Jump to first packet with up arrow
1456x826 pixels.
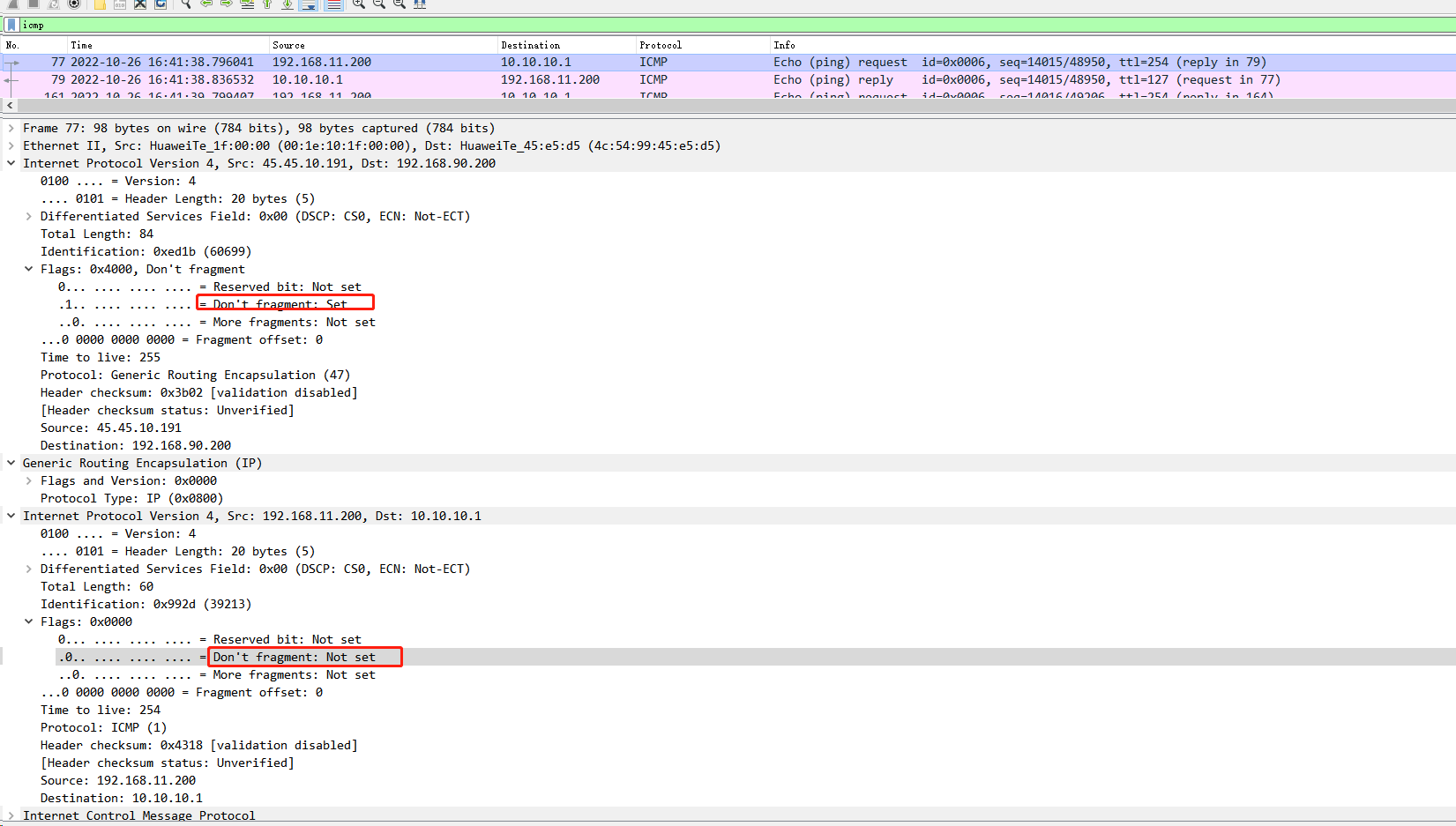tap(267, 4)
